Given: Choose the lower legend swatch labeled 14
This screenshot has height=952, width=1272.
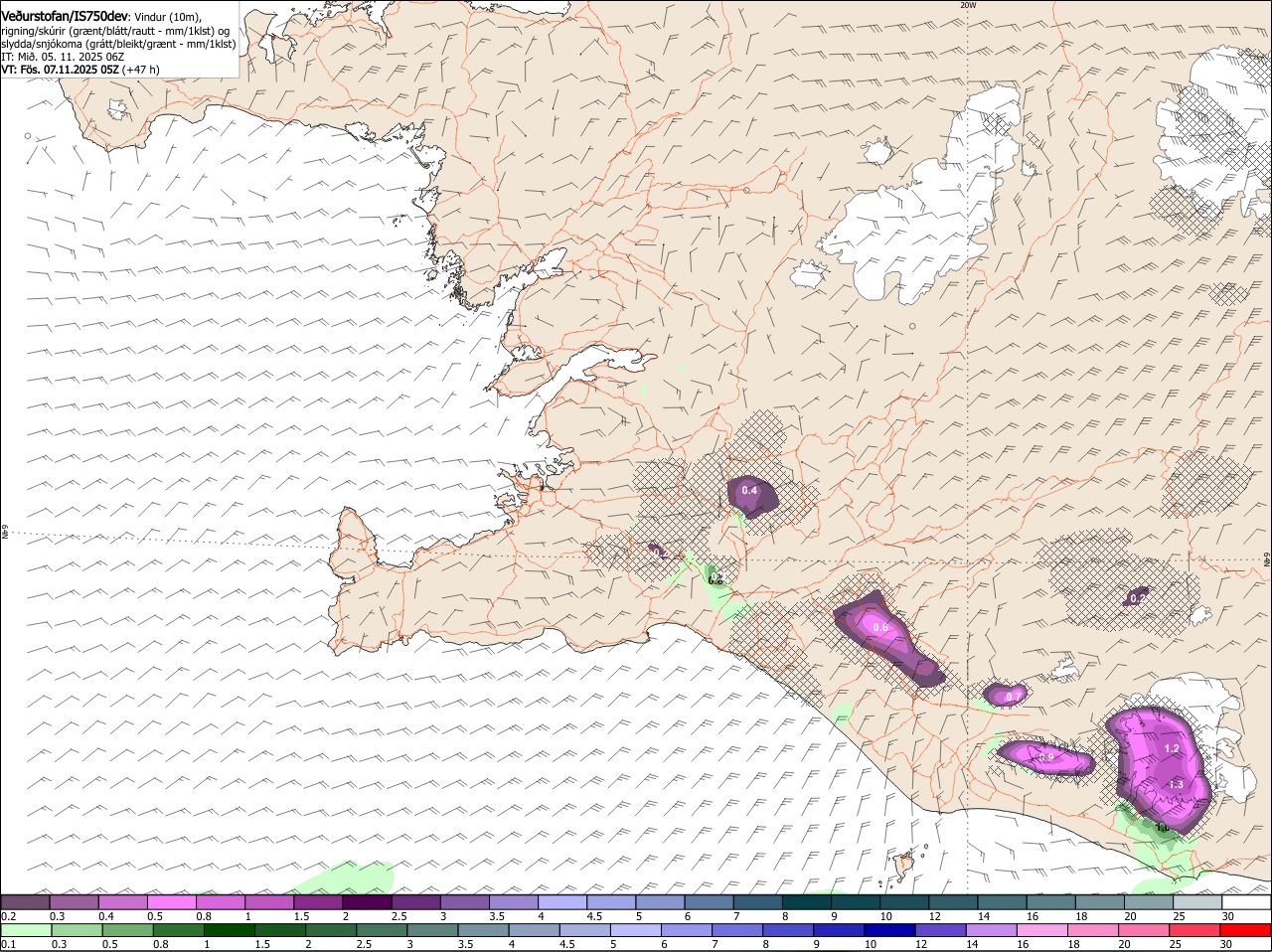Looking at the screenshot, I should 992,930.
